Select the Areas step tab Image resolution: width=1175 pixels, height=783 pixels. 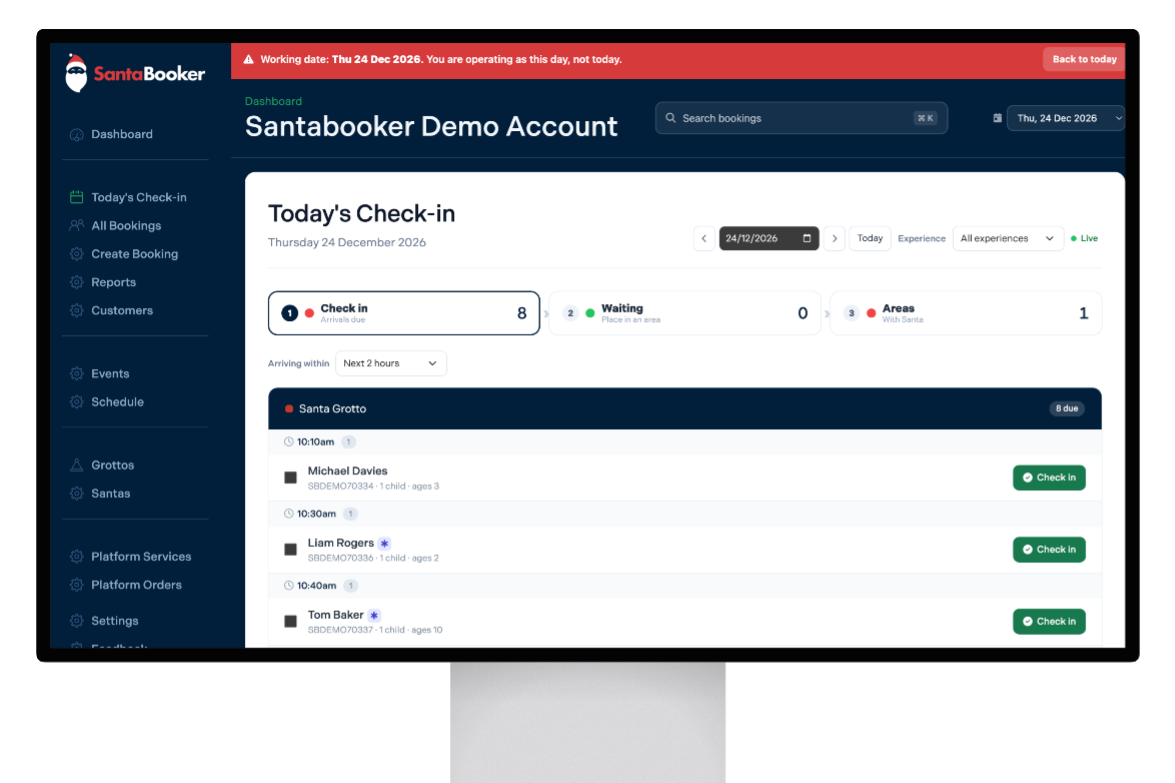pos(966,313)
